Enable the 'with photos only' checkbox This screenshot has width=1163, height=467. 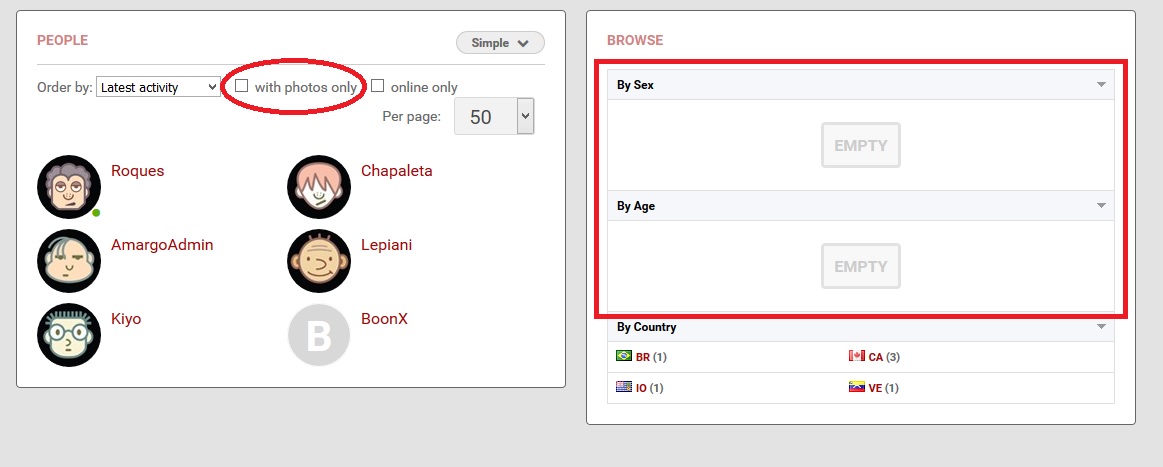click(x=241, y=86)
